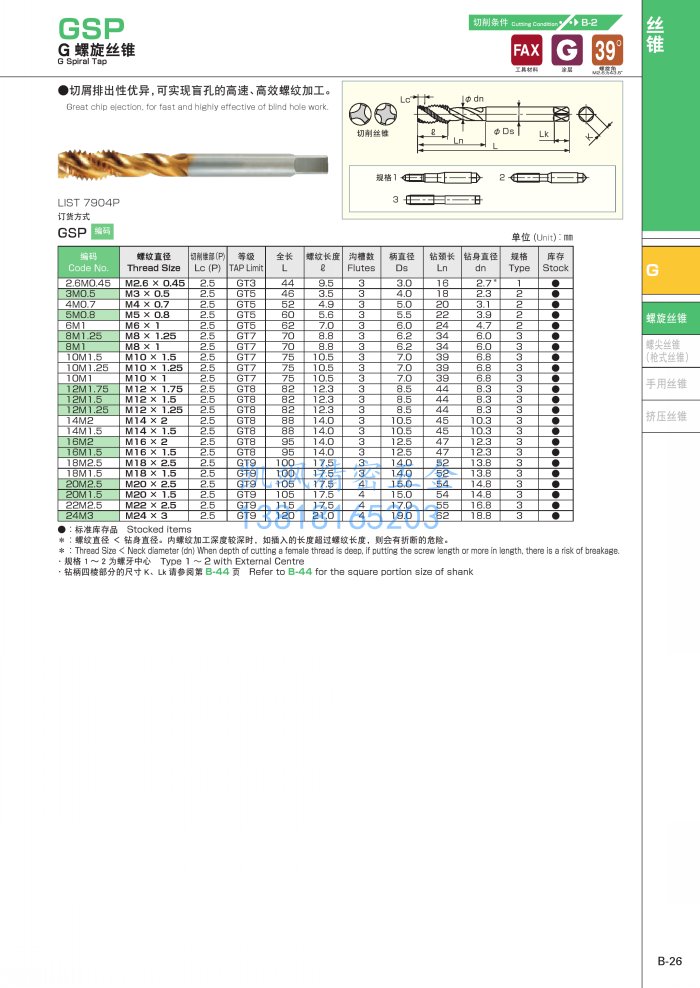Image resolution: width=700 pixels, height=988 pixels.
Task: Select code cell 2.6M0.45
Action: pos(88,284)
